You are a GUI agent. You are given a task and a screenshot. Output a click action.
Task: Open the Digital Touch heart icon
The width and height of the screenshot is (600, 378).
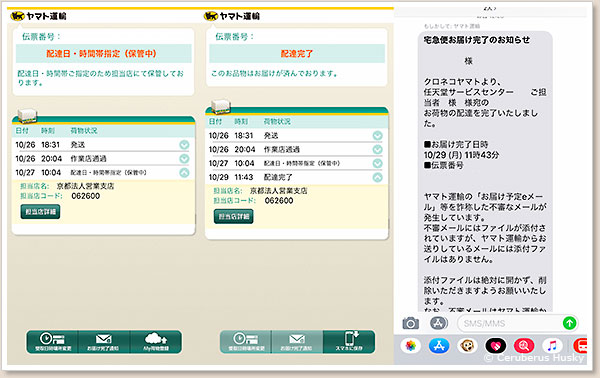[x=496, y=346]
